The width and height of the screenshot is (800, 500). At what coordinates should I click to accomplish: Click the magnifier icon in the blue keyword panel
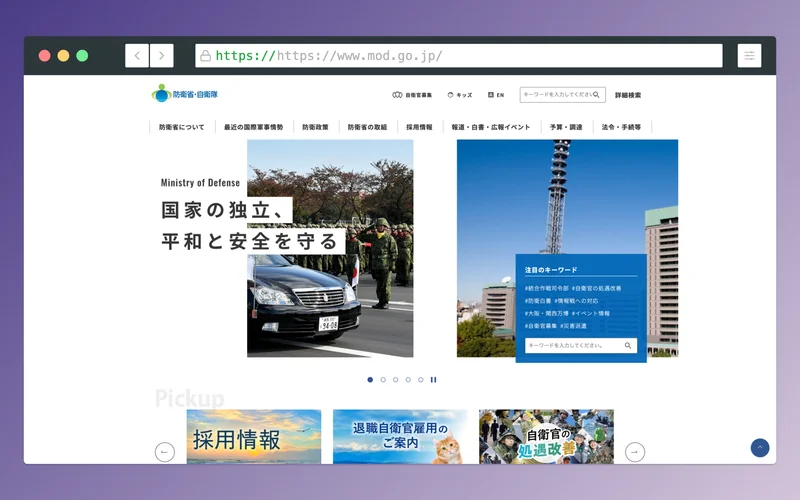coord(628,345)
